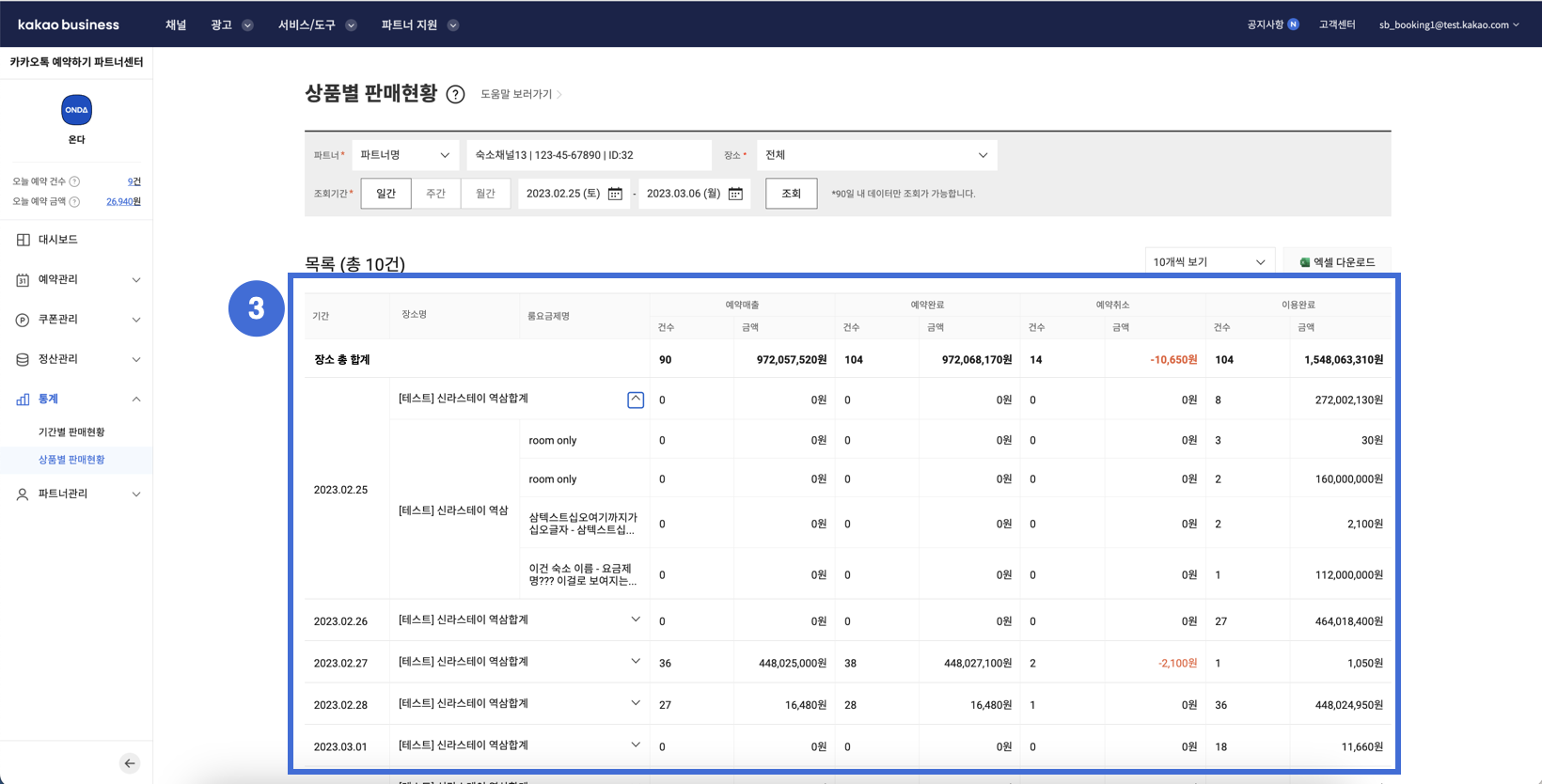Open the end date calendar icon
This screenshot has width=1542, height=784.
tap(735, 194)
